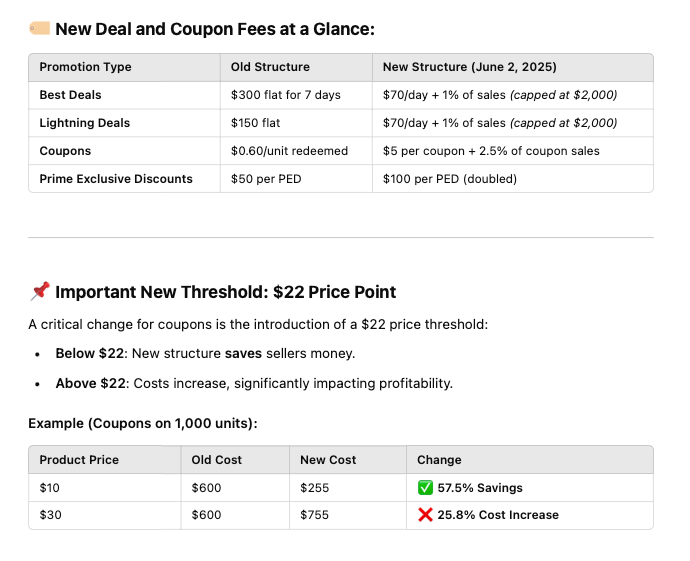Select the $100 per PED (doubled) cell

pos(449,179)
